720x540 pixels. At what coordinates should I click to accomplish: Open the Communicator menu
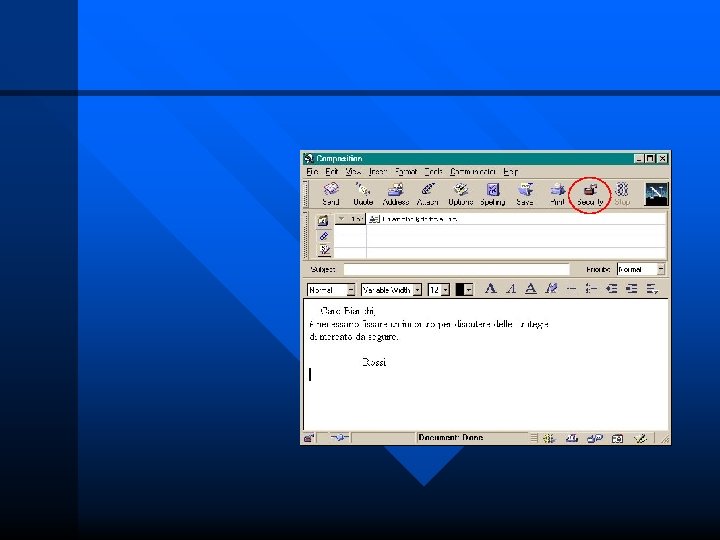473,172
